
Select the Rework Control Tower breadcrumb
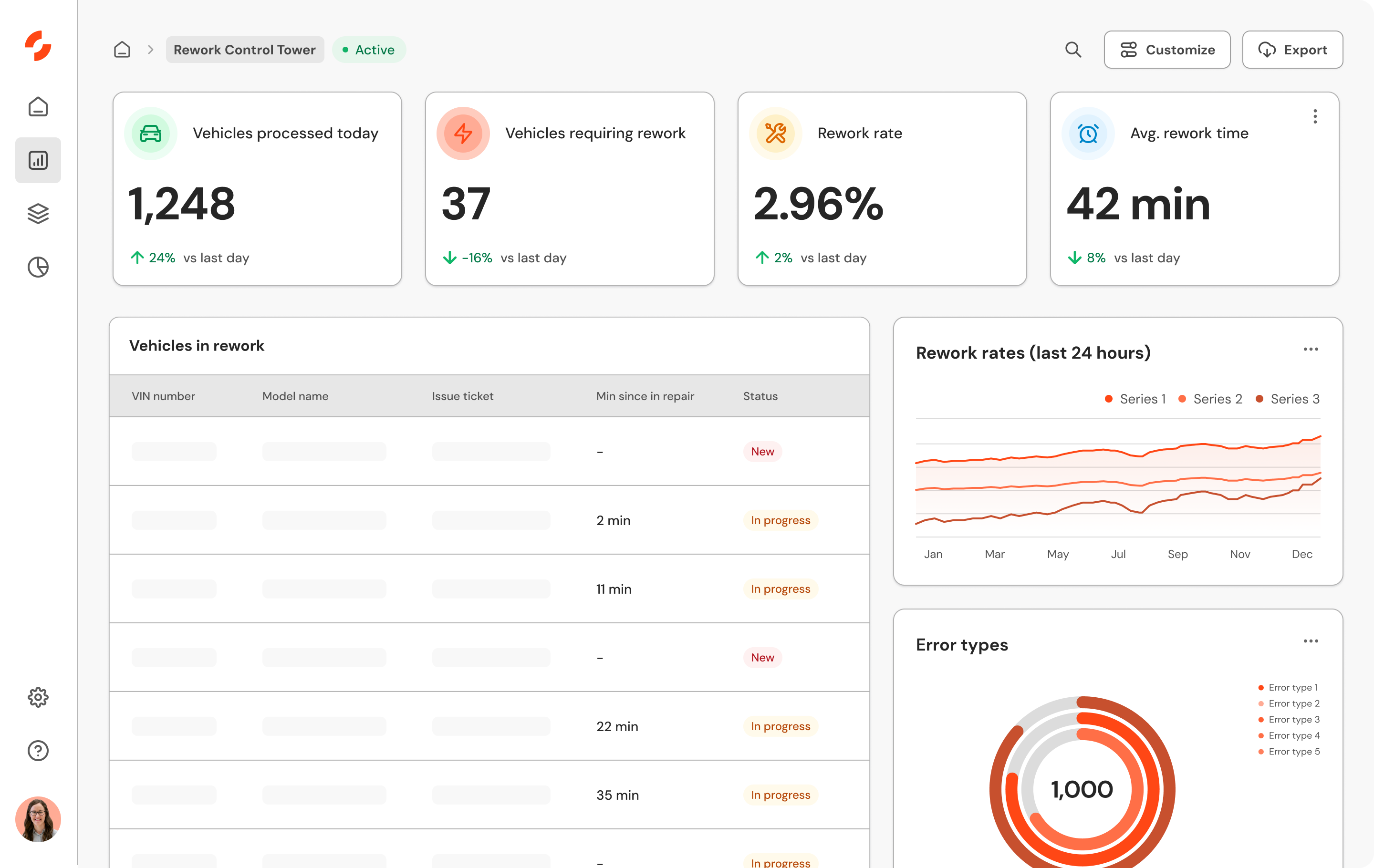click(244, 50)
